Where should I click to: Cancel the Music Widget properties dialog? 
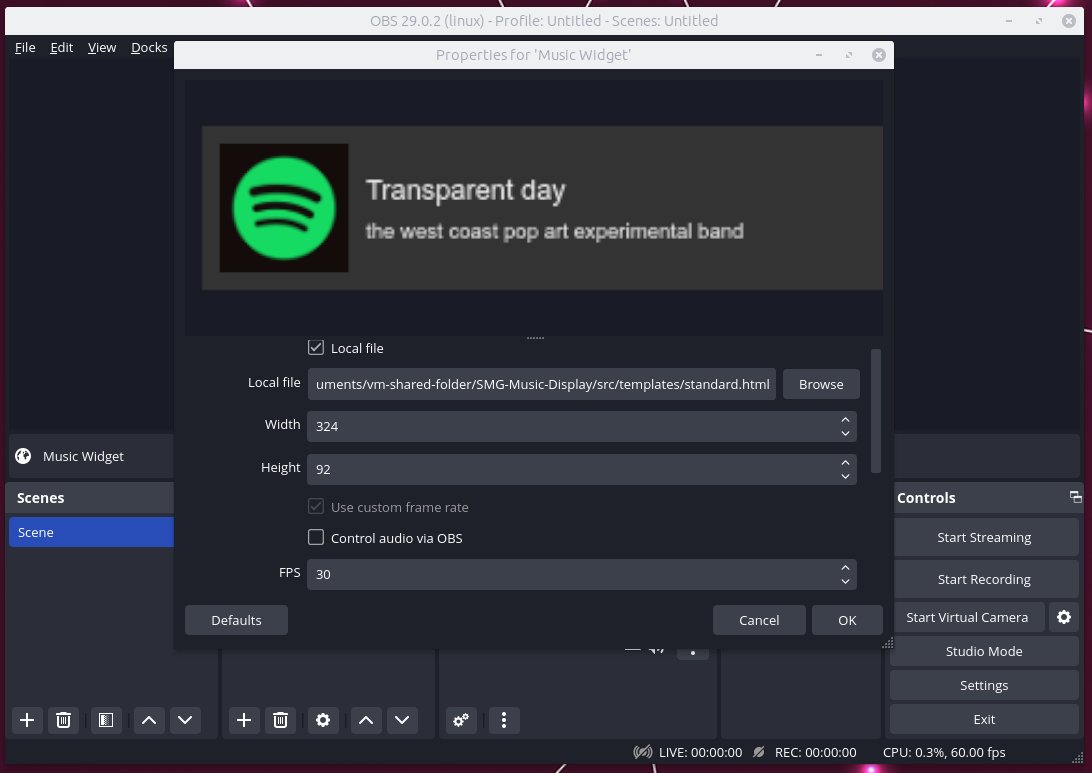click(x=759, y=620)
